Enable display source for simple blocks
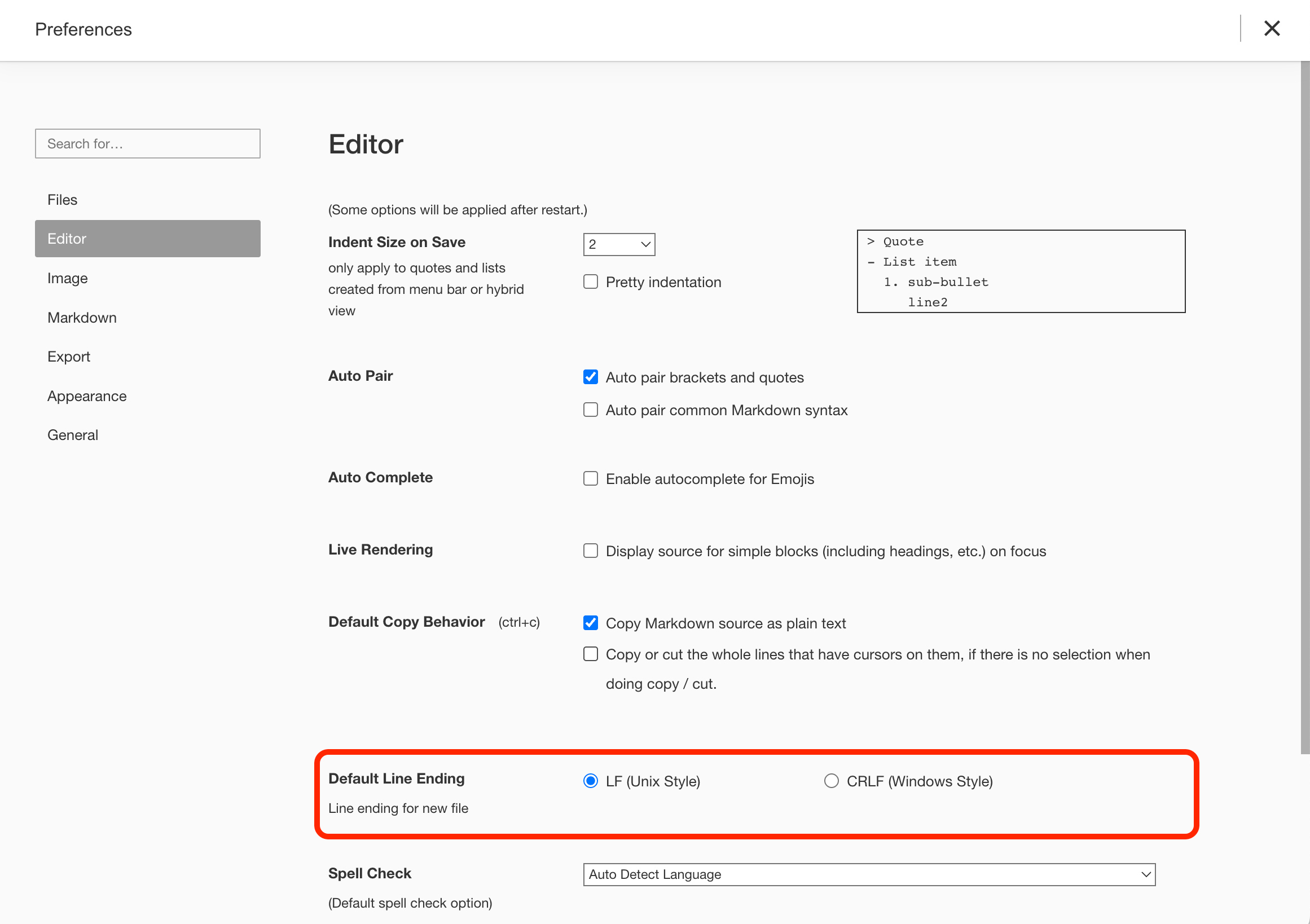This screenshot has width=1310, height=924. [590, 551]
